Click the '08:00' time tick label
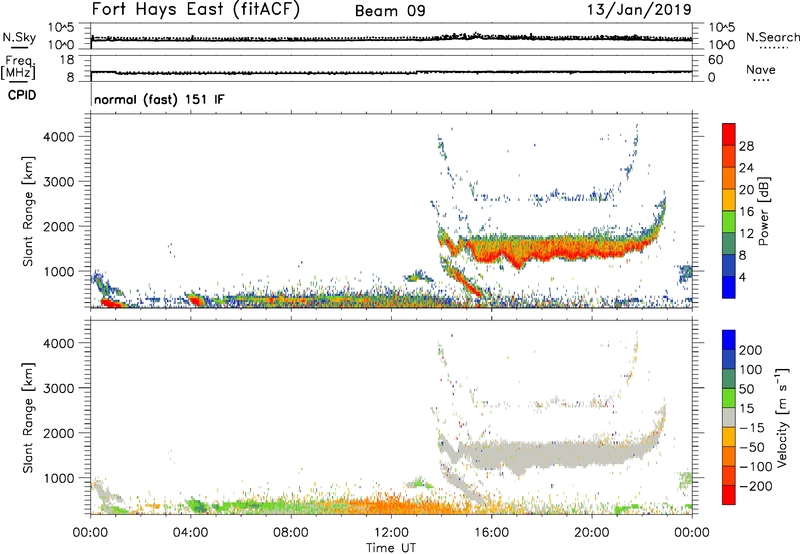This screenshot has height=554, width=800. pos(291,533)
